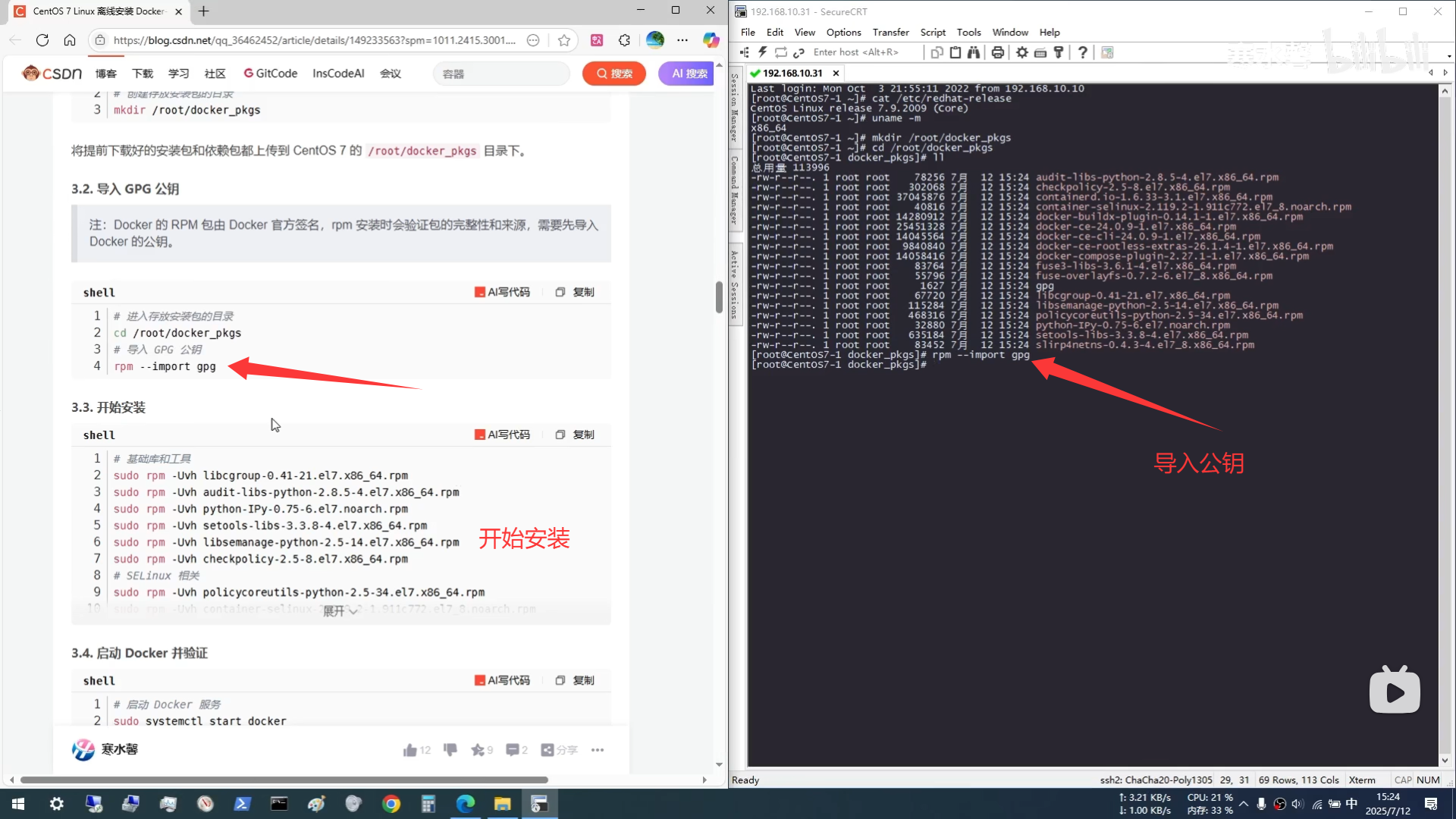Click the Public Key Assistant key icon
Image resolution: width=1456 pixels, height=819 pixels.
pyautogui.click(x=1059, y=52)
